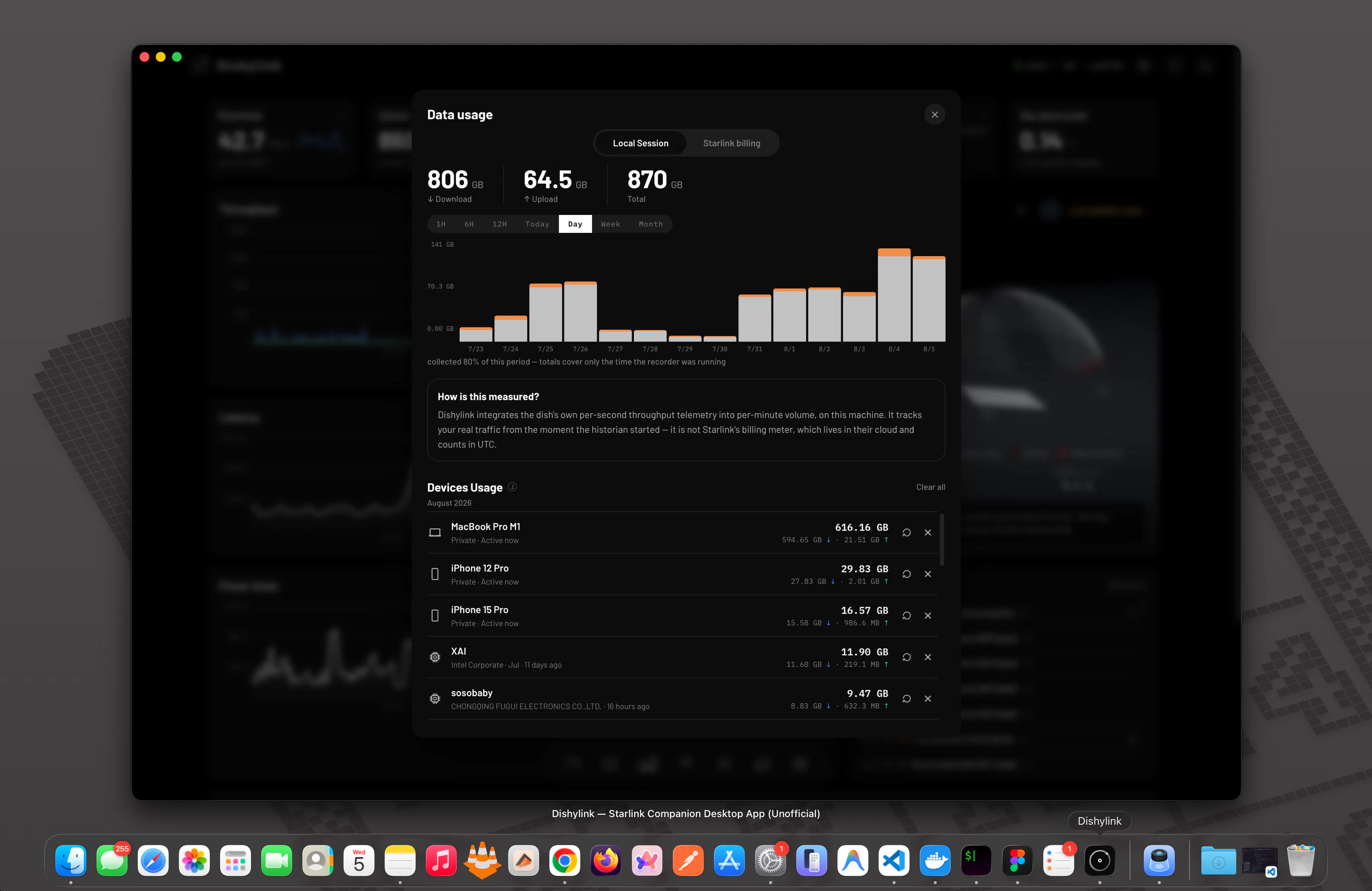Viewport: 1372px width, 891px height.
Task: Remove MacBook Pro M1 from the list
Action: [x=928, y=532]
